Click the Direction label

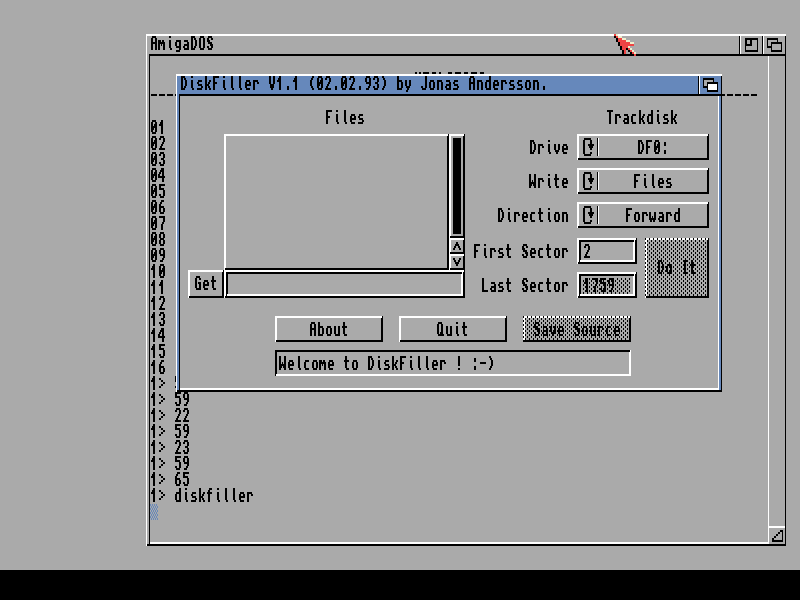[x=533, y=215]
